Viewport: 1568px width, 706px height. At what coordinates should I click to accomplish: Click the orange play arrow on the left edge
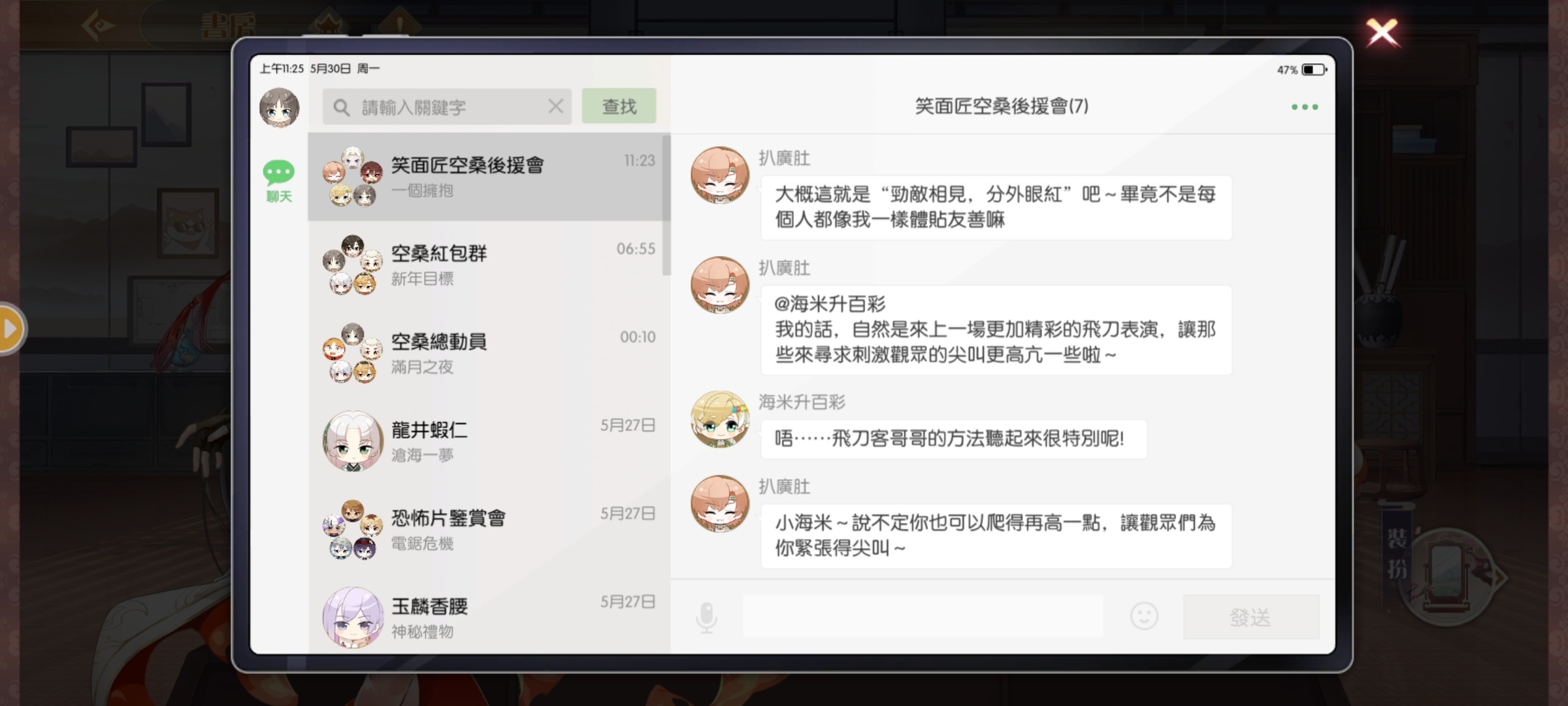click(x=10, y=328)
